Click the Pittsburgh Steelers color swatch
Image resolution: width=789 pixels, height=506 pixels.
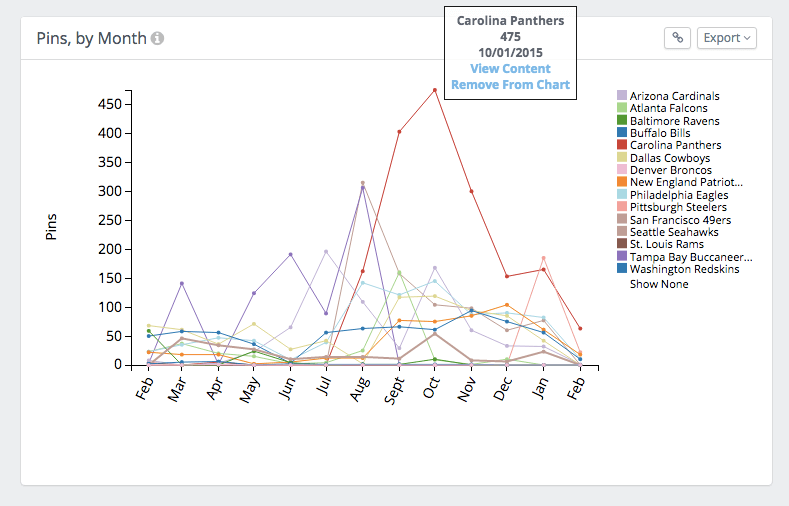(622, 207)
